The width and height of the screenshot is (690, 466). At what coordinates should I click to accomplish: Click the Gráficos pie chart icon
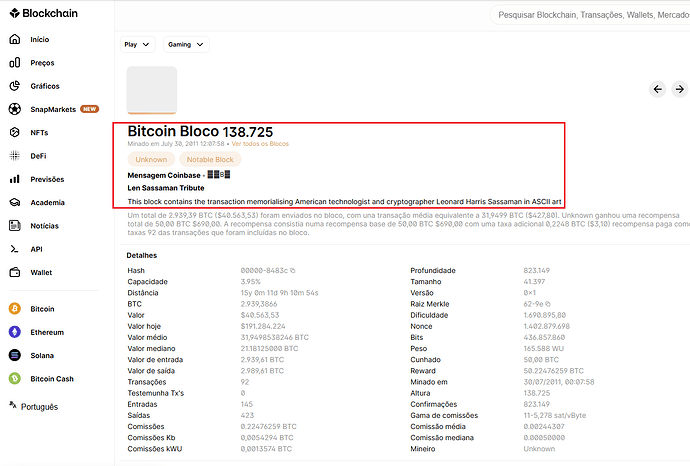click(x=15, y=86)
